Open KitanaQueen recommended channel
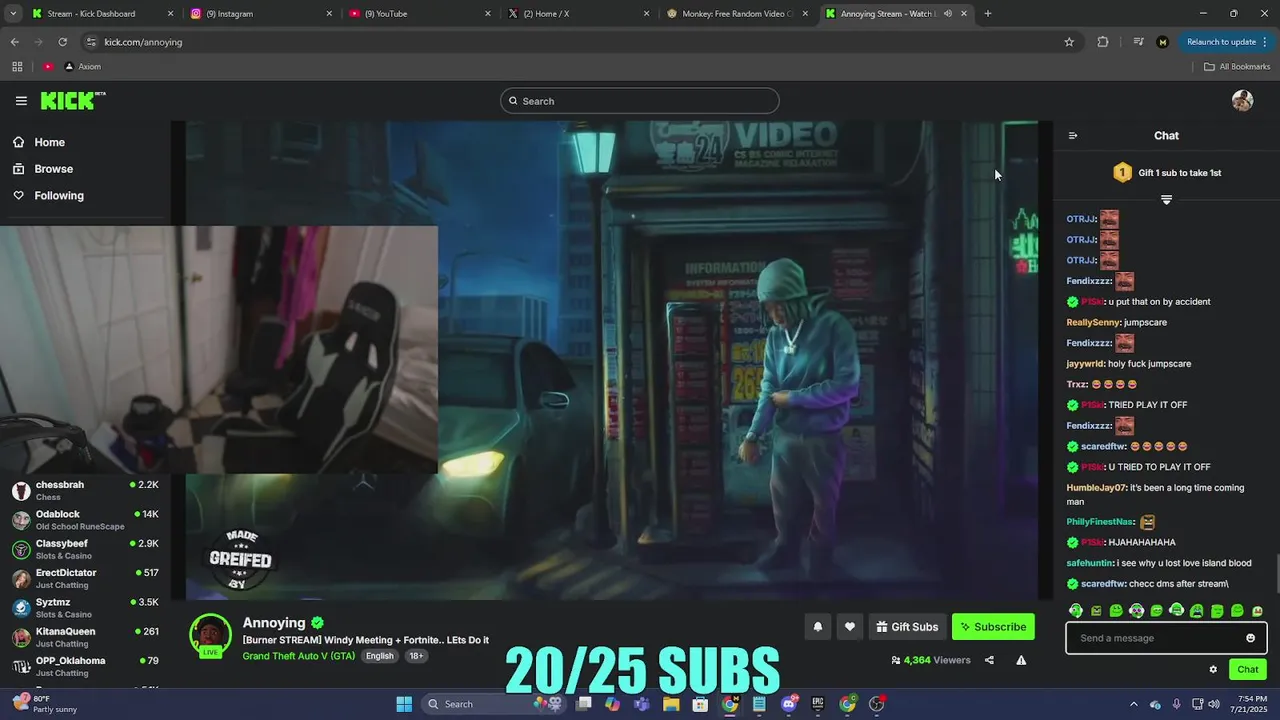This screenshot has height=720, width=1280. pyautogui.click(x=85, y=637)
